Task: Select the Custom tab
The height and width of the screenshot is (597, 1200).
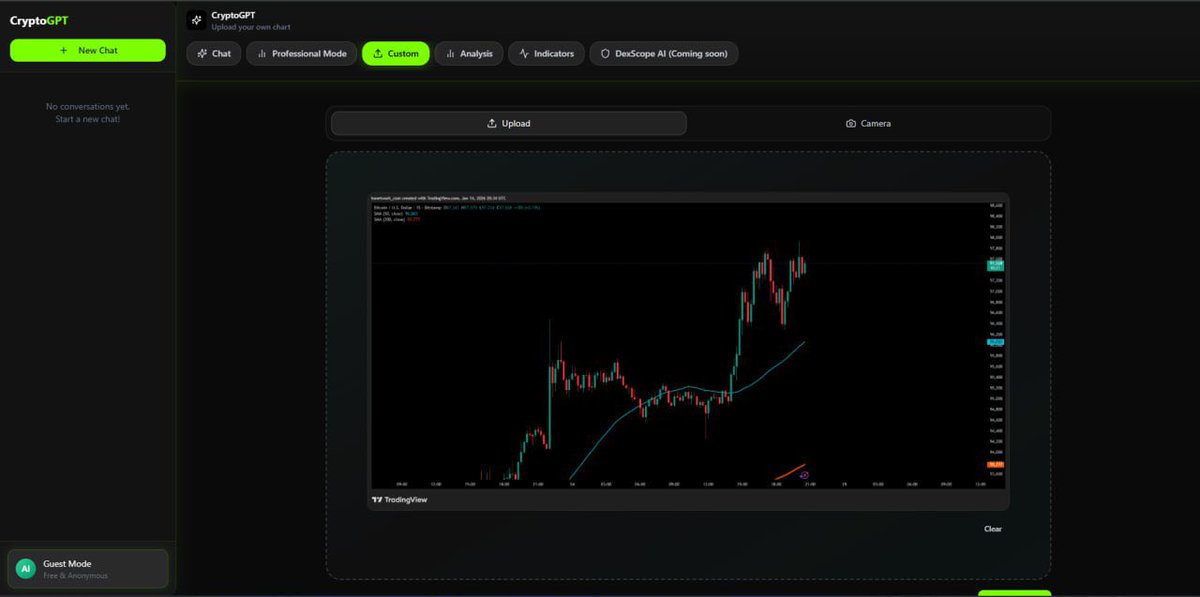Action: click(395, 53)
